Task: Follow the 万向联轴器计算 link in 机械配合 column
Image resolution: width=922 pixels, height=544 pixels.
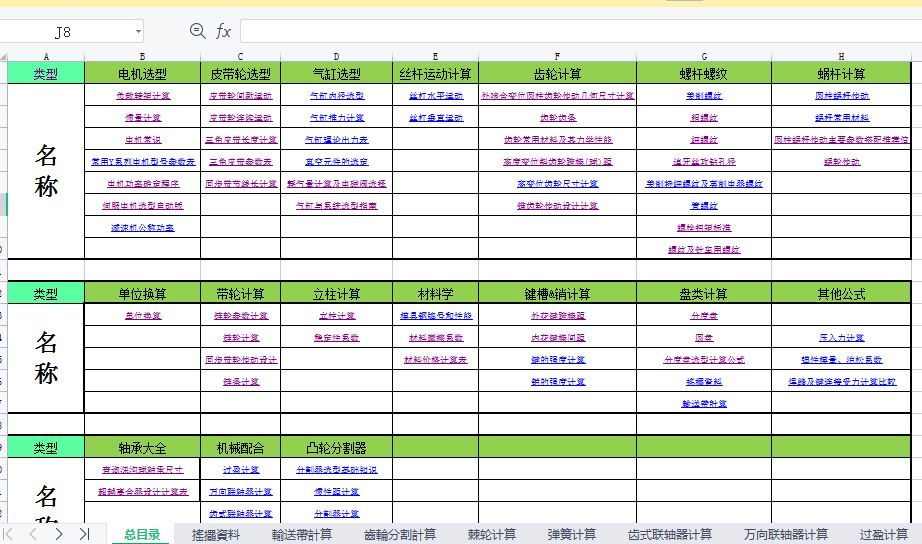Action: [x=241, y=492]
